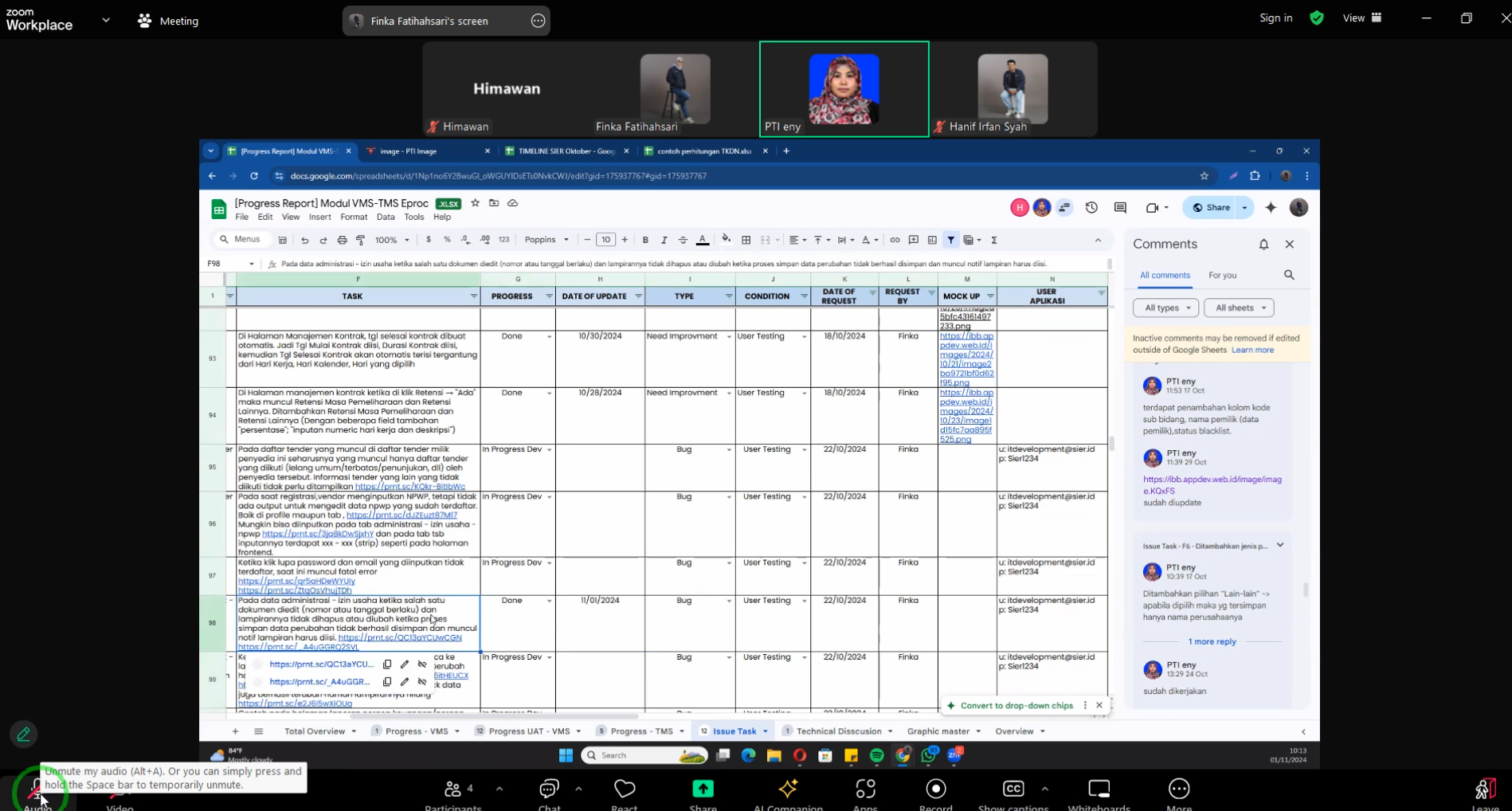Viewport: 1512px width, 811px height.
Task: Open the Zoom Apps icon
Action: 865,789
